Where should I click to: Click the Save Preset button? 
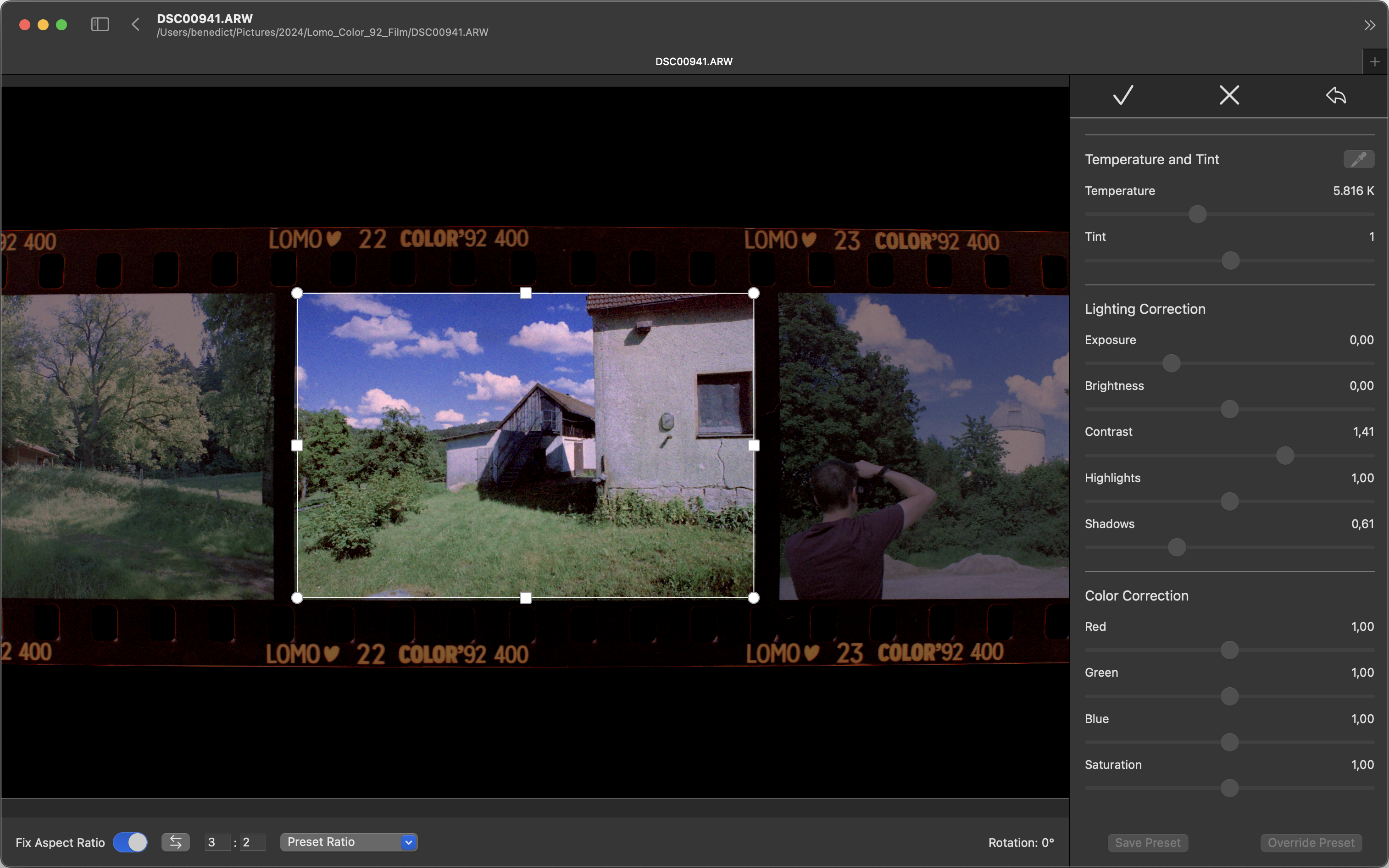point(1147,843)
